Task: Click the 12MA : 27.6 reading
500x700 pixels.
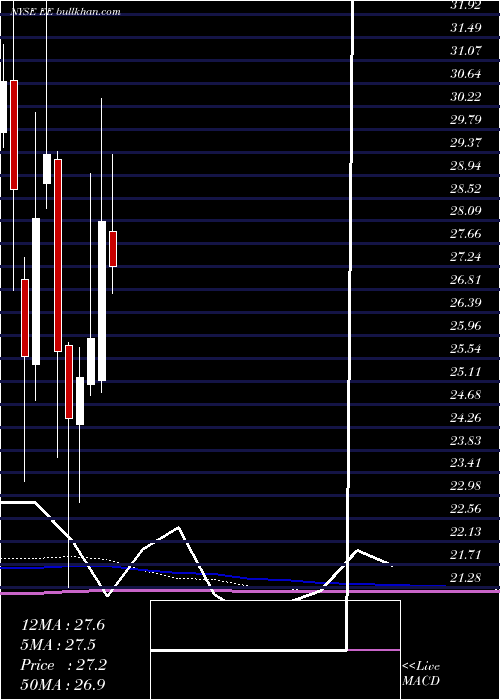Action: click(63, 625)
